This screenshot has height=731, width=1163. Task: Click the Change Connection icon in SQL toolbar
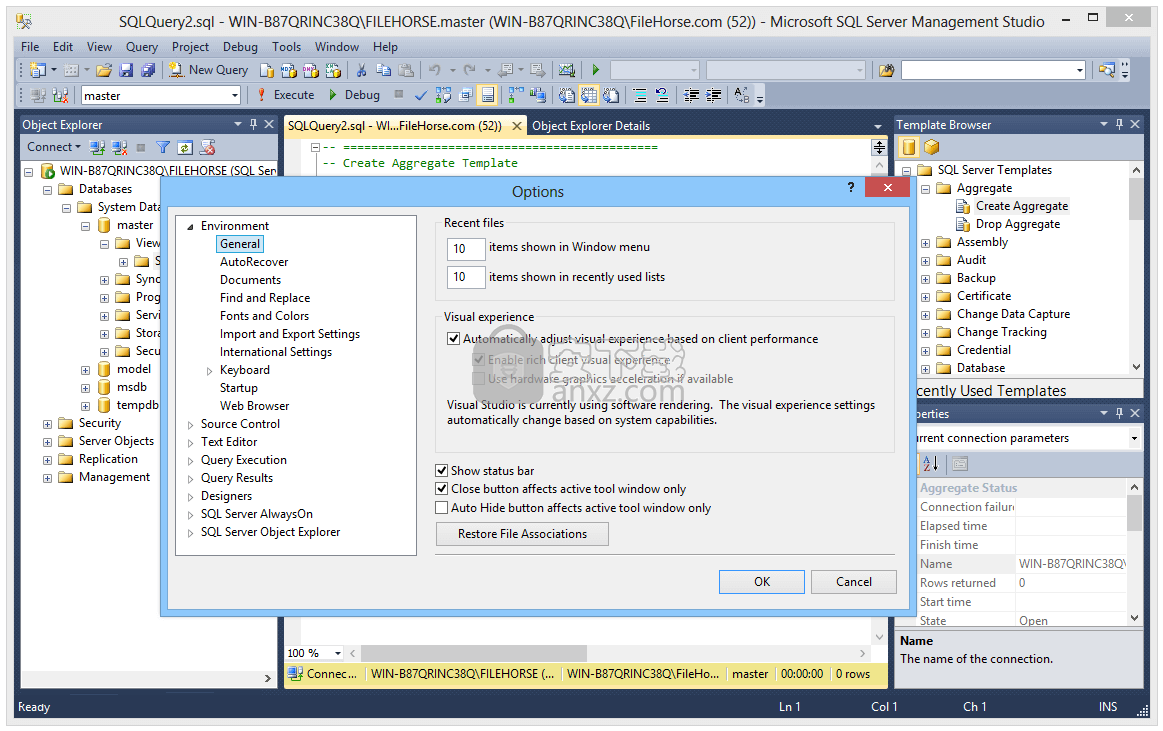(x=61, y=96)
